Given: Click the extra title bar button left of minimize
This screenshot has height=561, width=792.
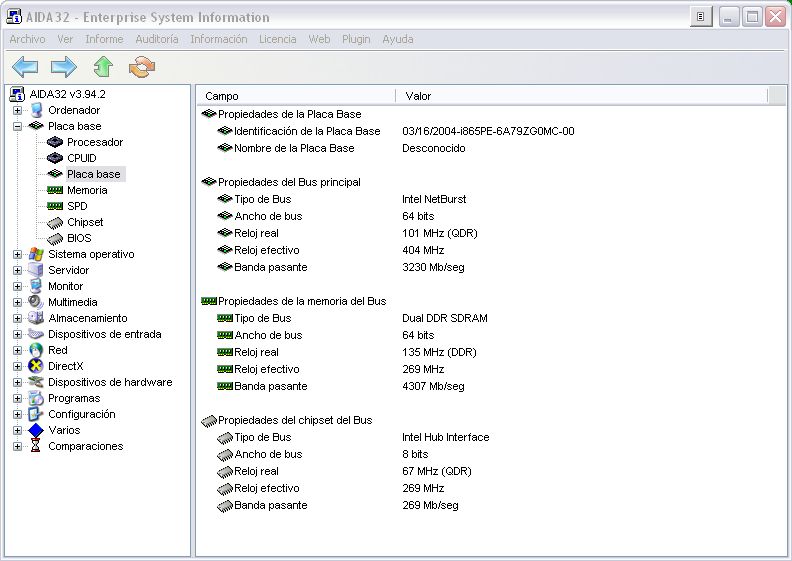Looking at the screenshot, I should 701,17.
